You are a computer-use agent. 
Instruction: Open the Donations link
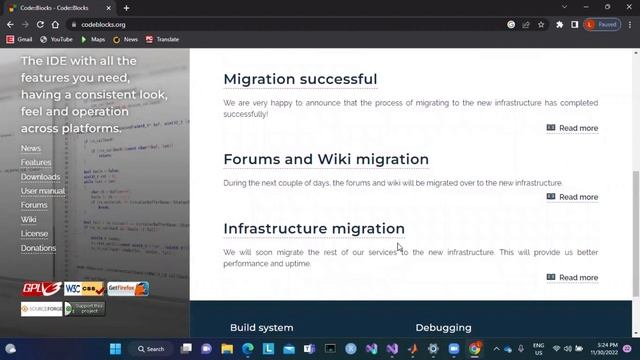(x=38, y=248)
